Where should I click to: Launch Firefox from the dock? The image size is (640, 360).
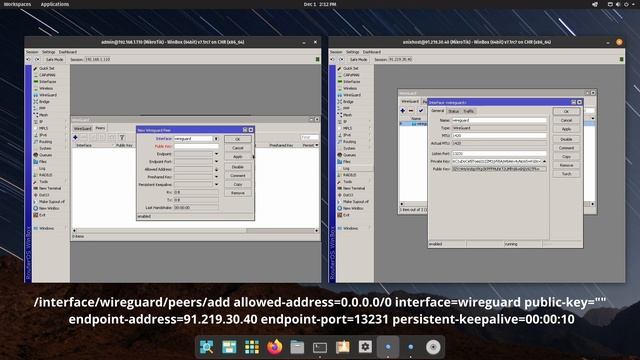[x=274, y=347]
